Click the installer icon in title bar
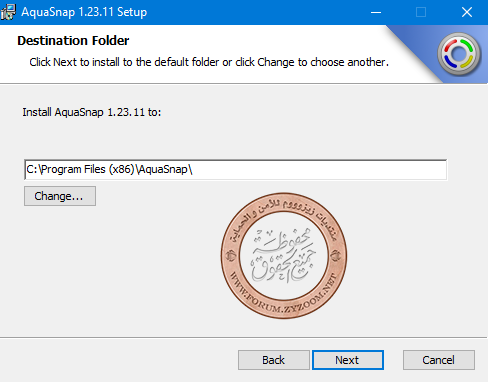 click(x=8, y=12)
